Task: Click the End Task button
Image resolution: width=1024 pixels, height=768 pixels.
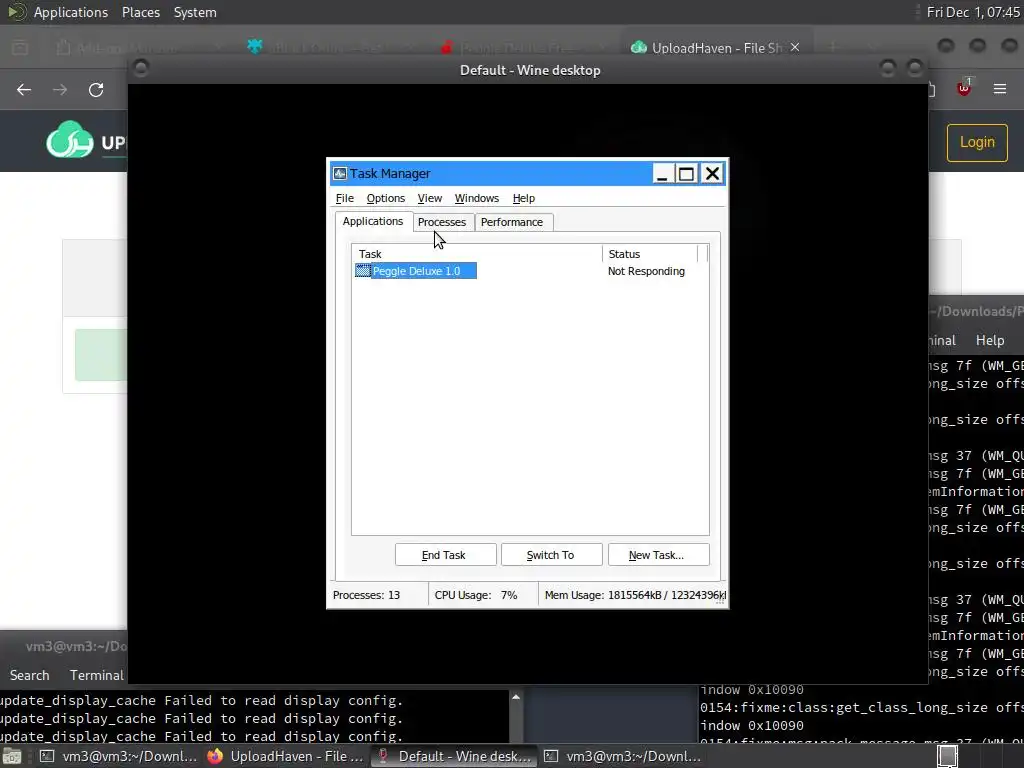Action: point(445,554)
